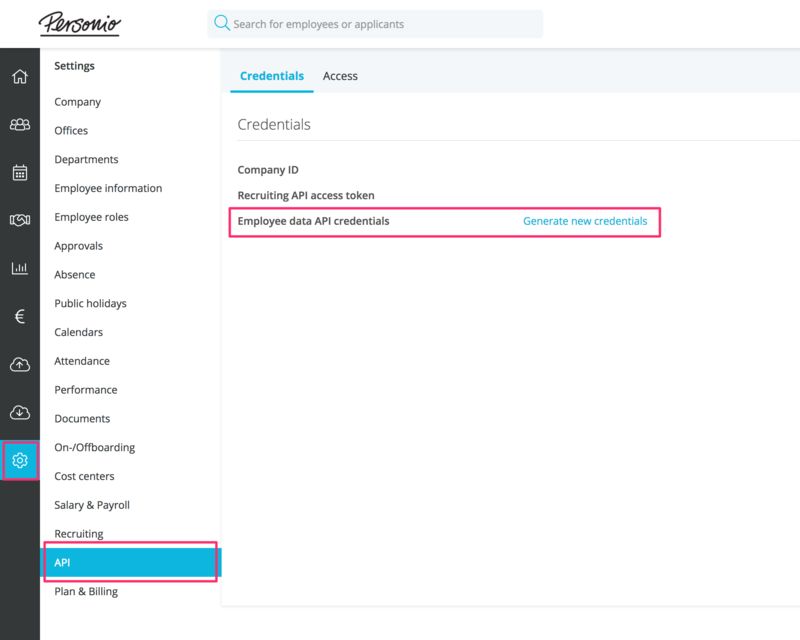Navigate to Cost centers settings

(x=84, y=476)
